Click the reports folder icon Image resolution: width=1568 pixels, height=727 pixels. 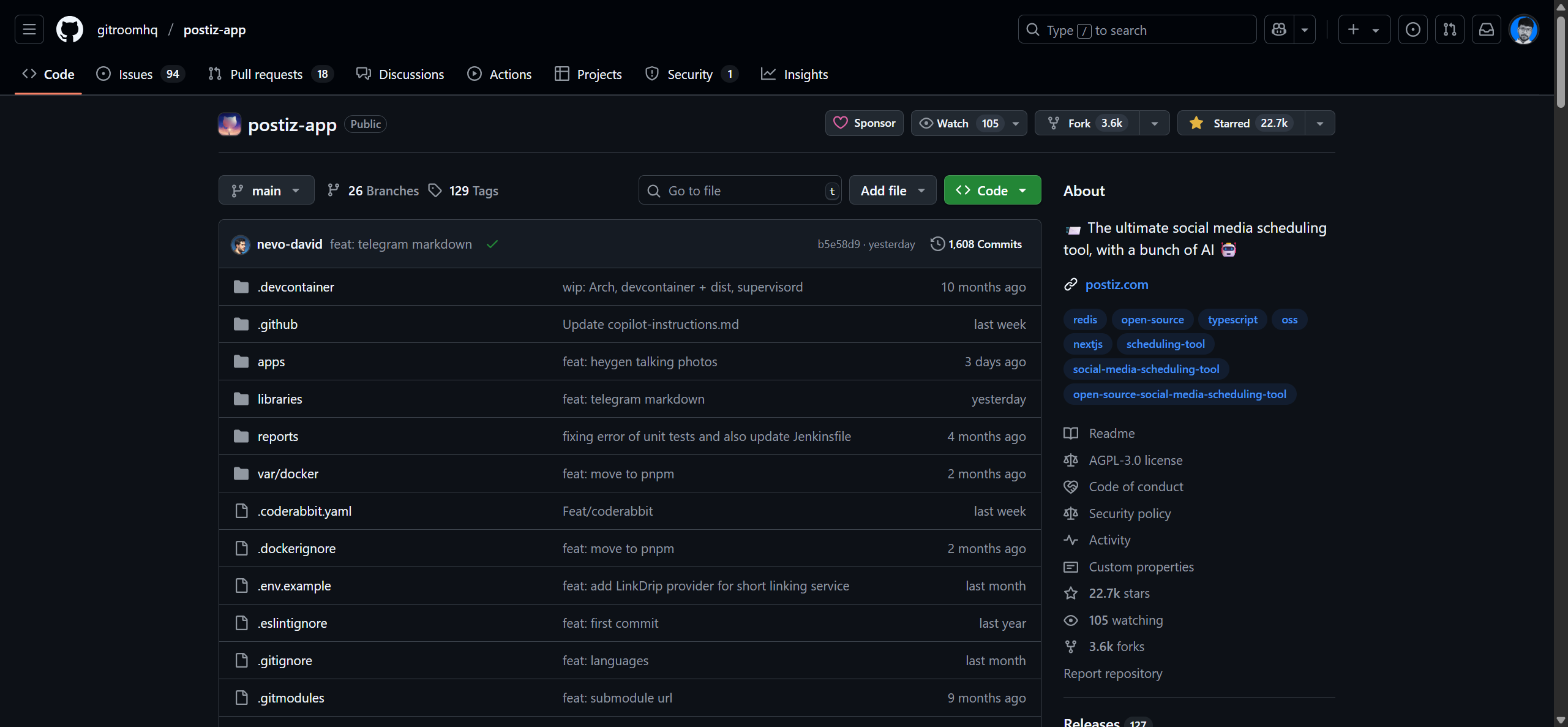pos(241,436)
